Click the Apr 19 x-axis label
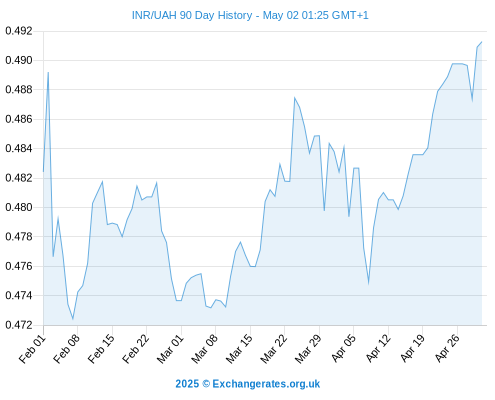 (x=413, y=349)
